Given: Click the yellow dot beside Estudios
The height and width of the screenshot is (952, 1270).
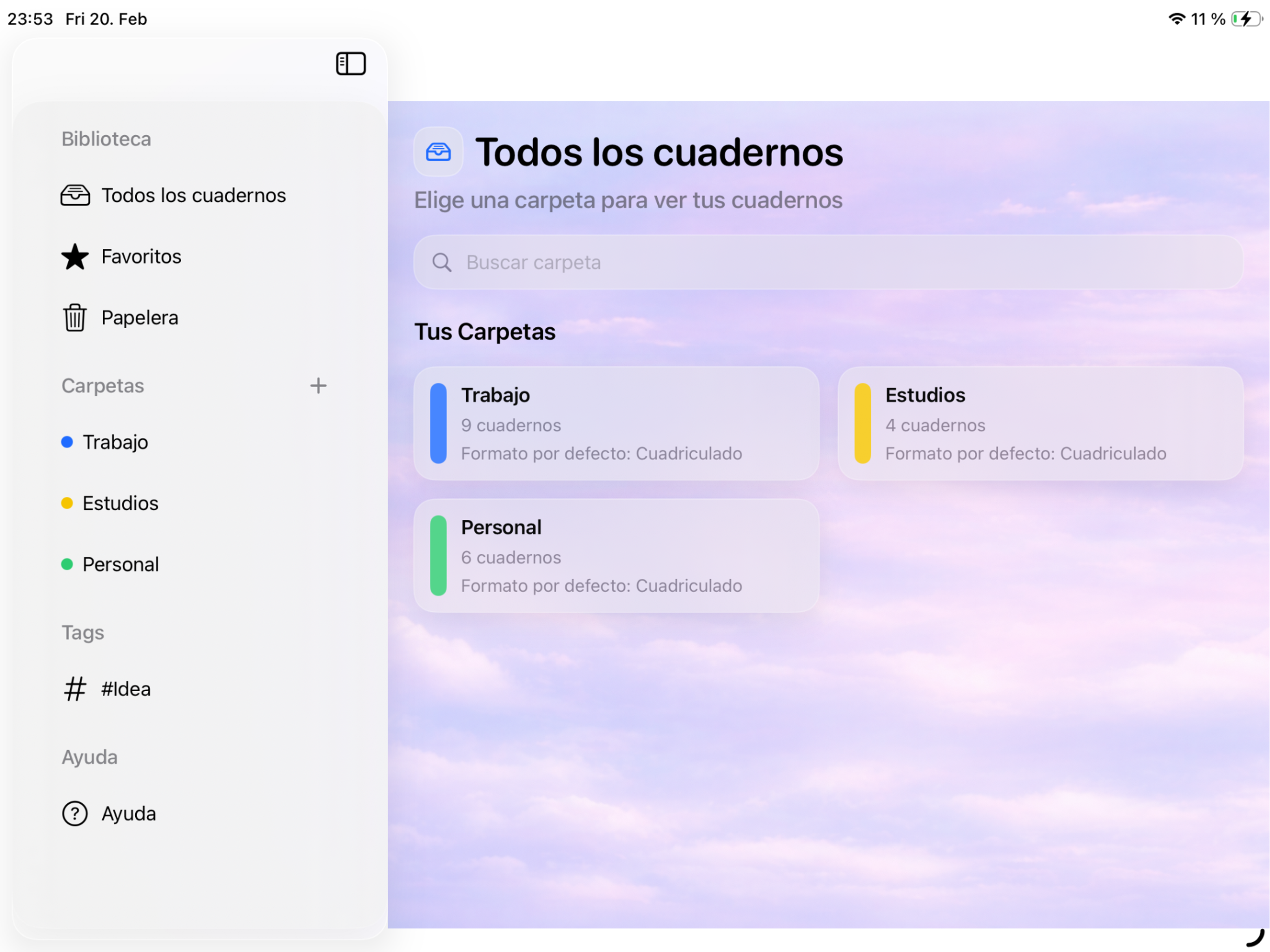Looking at the screenshot, I should point(67,503).
